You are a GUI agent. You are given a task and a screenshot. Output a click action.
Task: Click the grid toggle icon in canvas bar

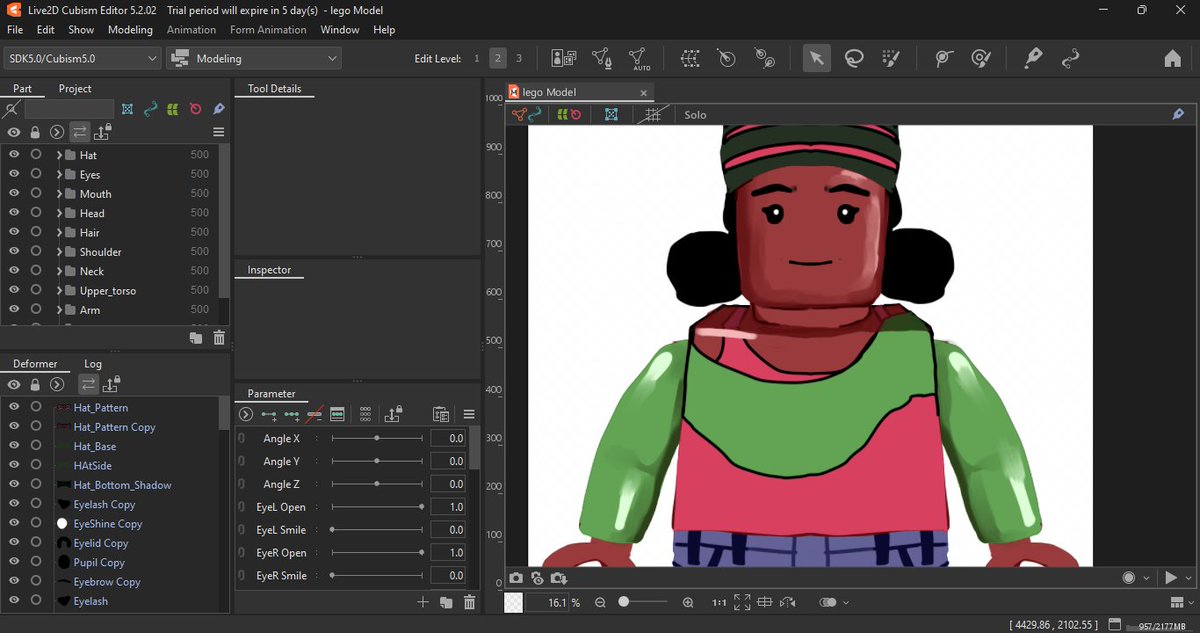(653, 115)
